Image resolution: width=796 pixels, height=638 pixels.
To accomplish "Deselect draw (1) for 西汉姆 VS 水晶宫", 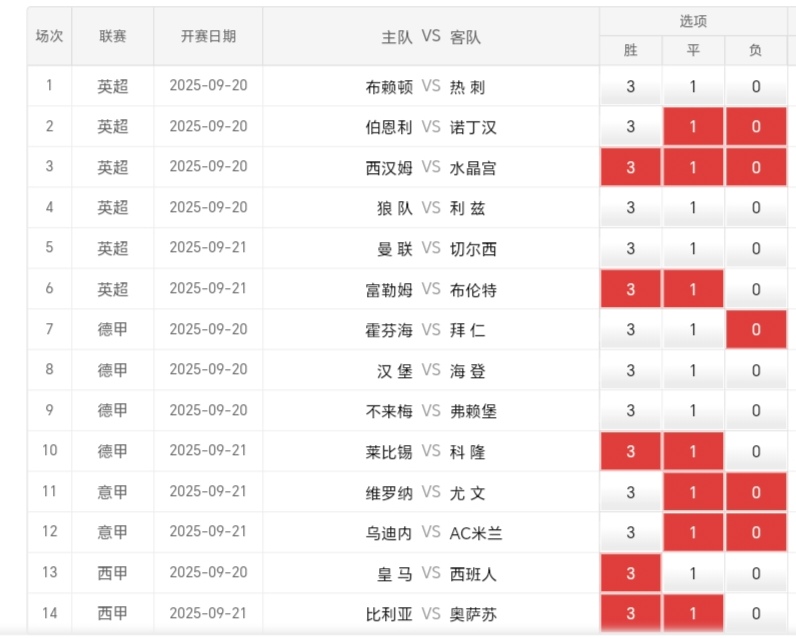I will [693, 167].
